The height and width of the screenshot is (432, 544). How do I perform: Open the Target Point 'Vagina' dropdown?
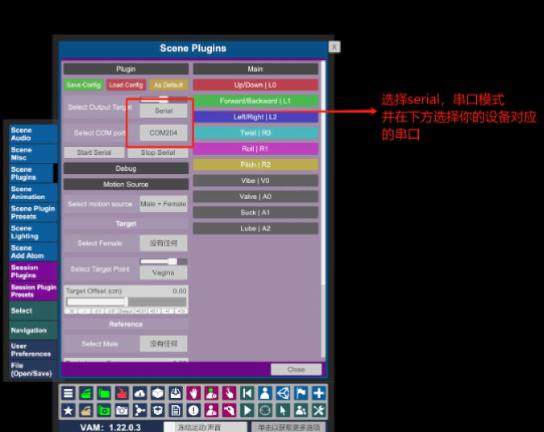pos(163,273)
